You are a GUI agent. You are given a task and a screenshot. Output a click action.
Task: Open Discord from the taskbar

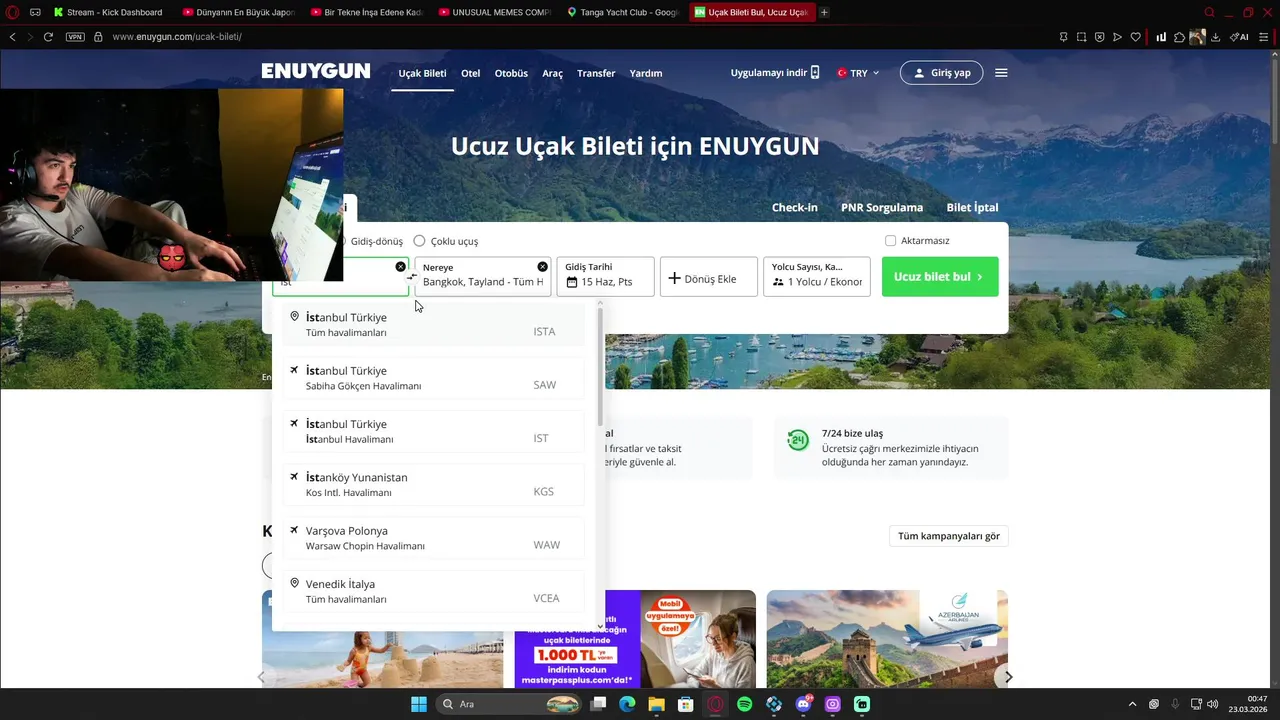(803, 704)
